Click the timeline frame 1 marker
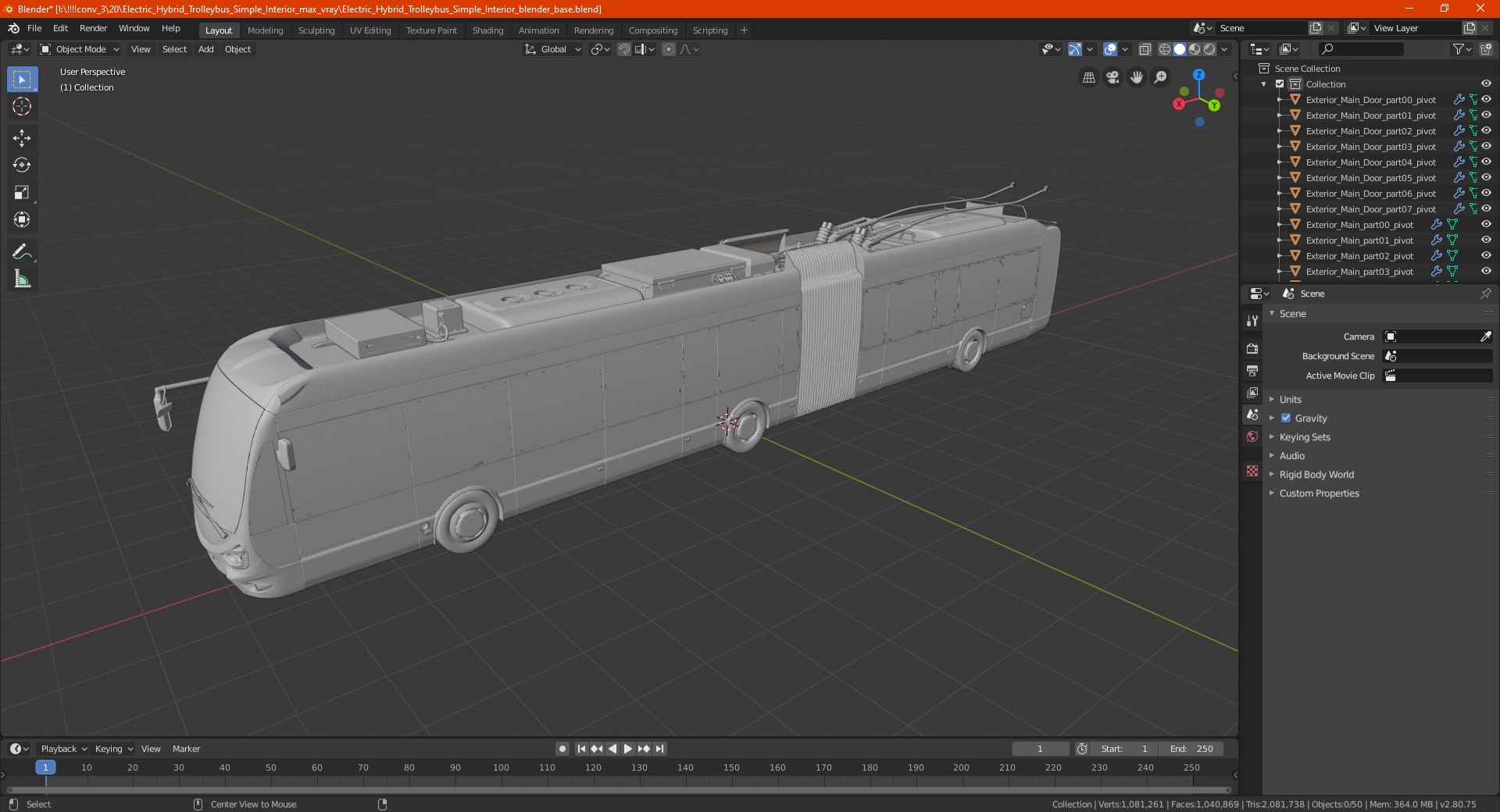 point(45,767)
